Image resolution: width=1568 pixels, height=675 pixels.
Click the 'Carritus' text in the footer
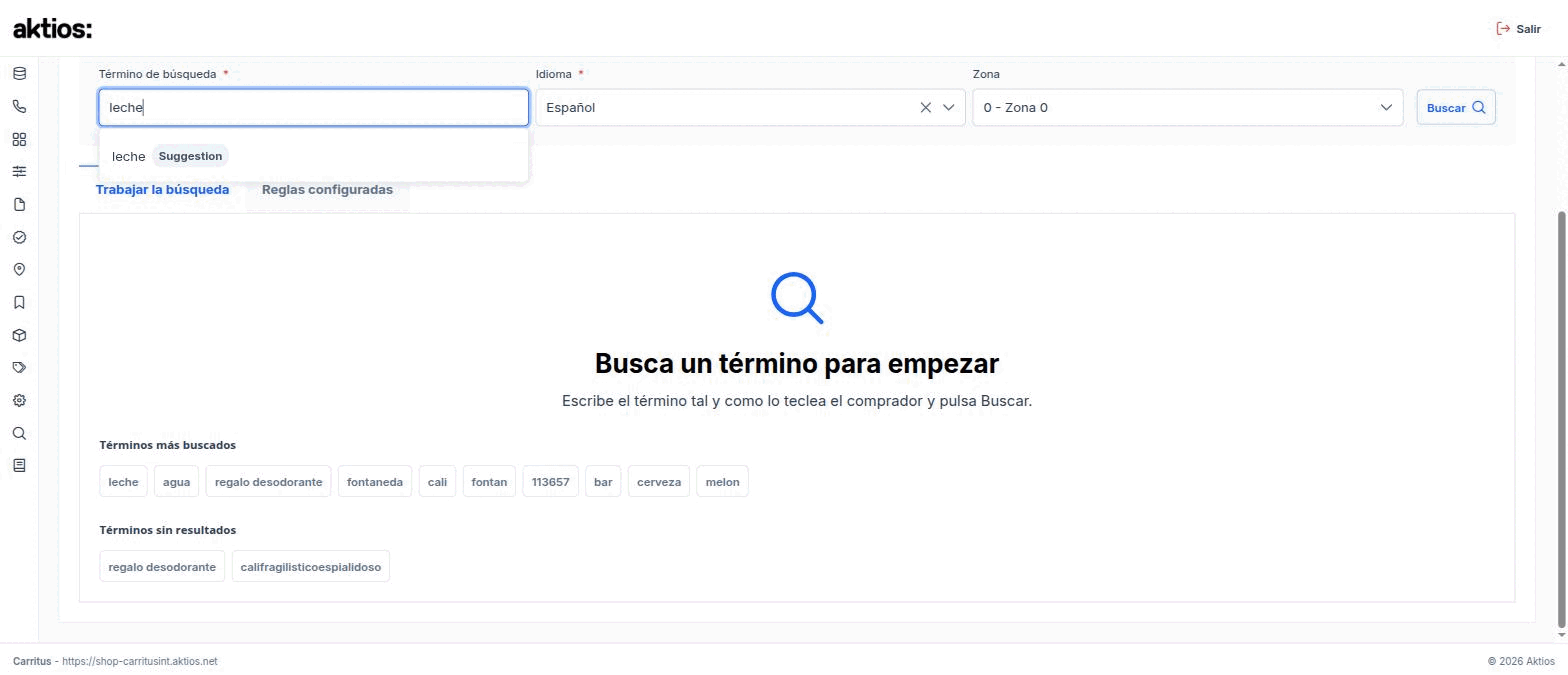click(x=32, y=661)
